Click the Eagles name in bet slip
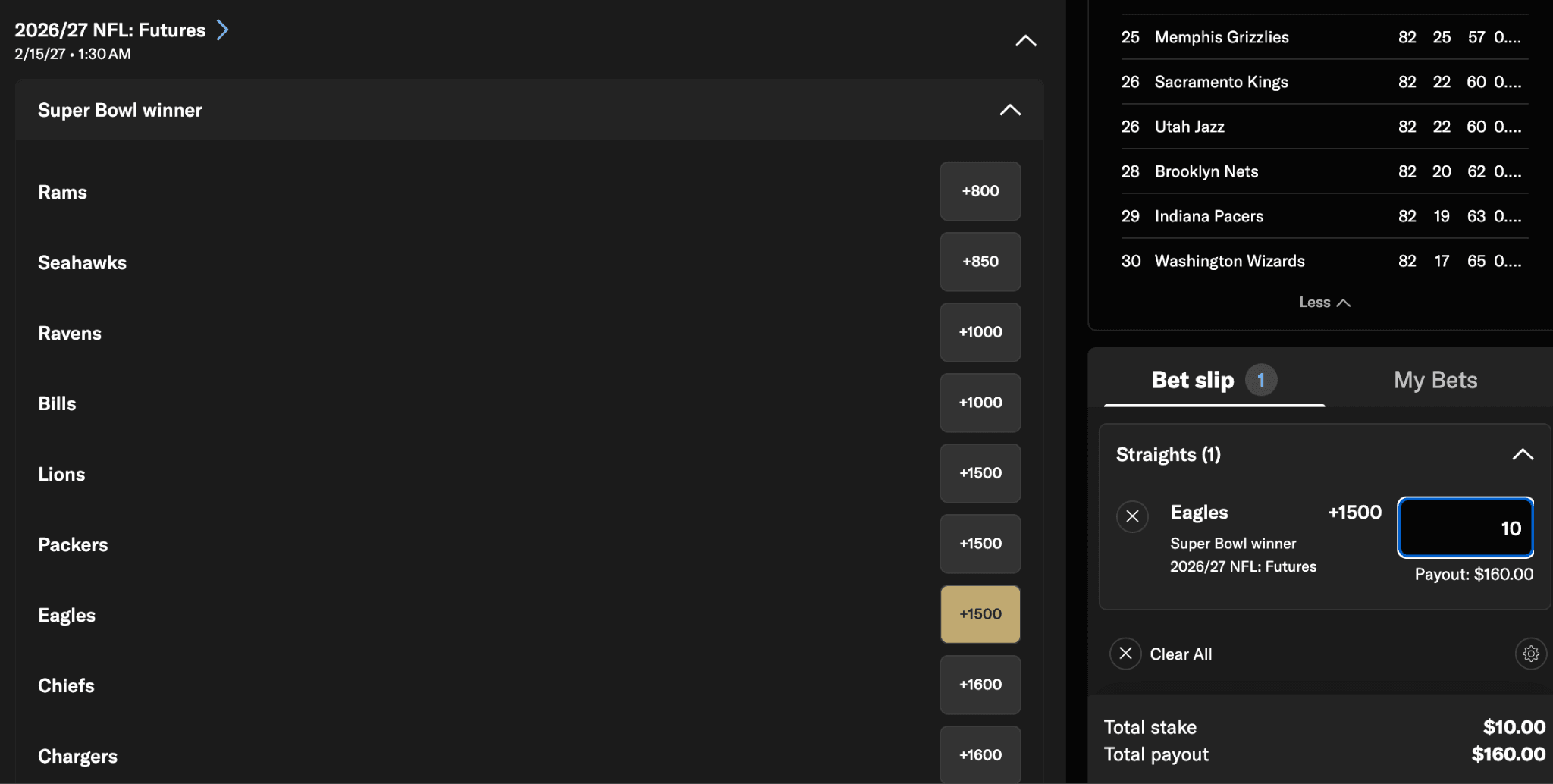 pos(1199,513)
